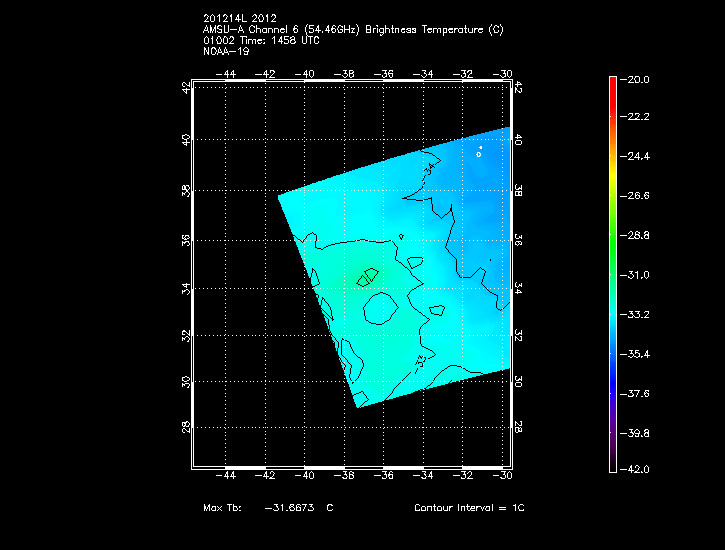Click the NOAA-19 satellite label

tap(224, 52)
